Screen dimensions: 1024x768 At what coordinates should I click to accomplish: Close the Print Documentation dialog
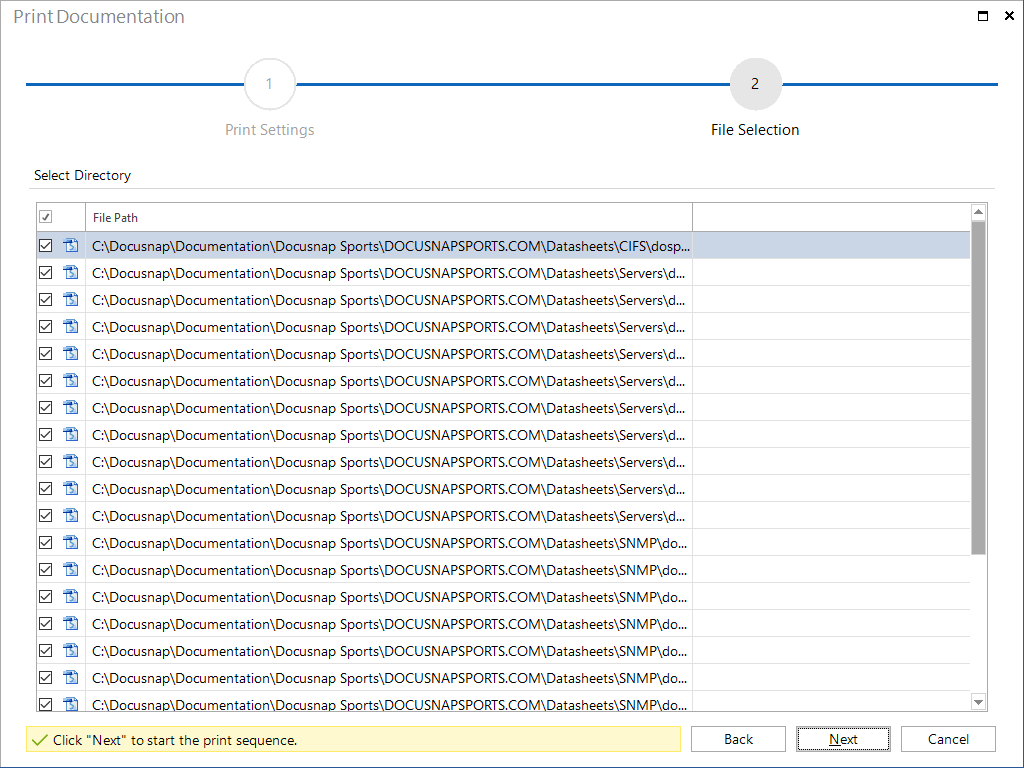1009,16
